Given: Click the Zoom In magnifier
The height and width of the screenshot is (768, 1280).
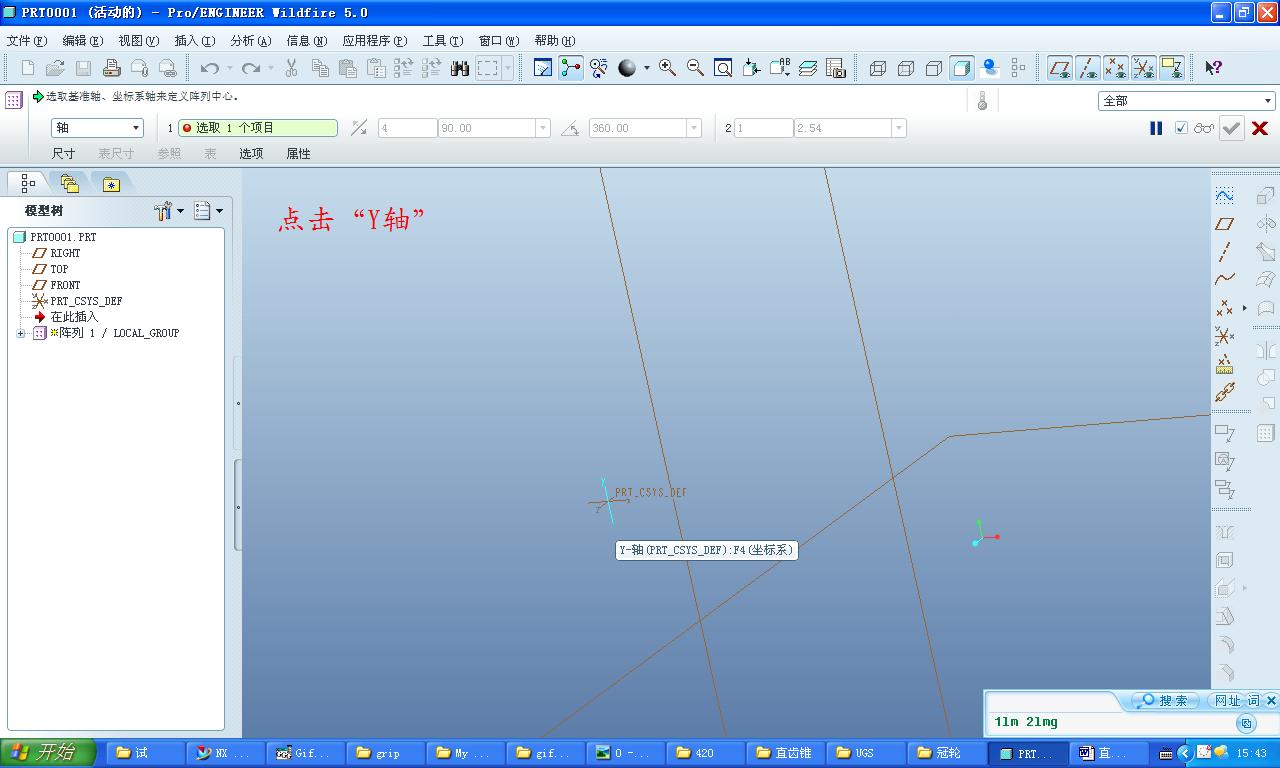Looking at the screenshot, I should [667, 68].
